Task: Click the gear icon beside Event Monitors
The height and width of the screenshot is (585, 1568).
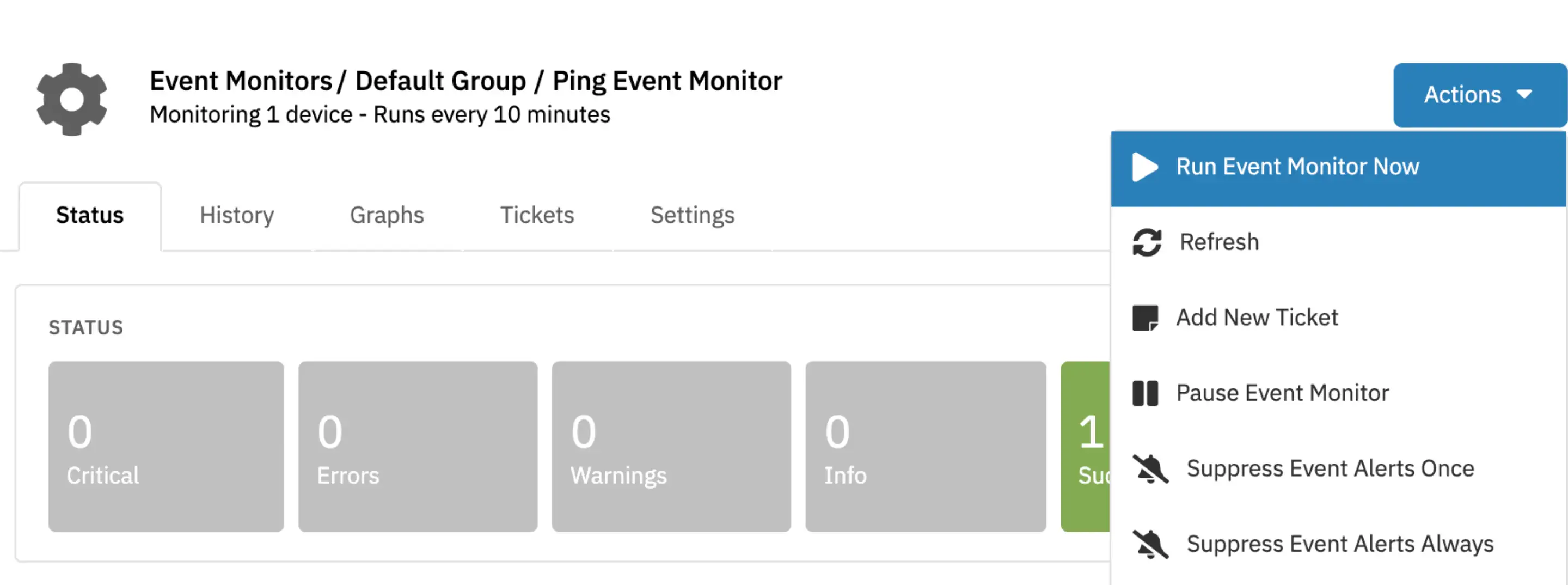Action: coord(72,99)
